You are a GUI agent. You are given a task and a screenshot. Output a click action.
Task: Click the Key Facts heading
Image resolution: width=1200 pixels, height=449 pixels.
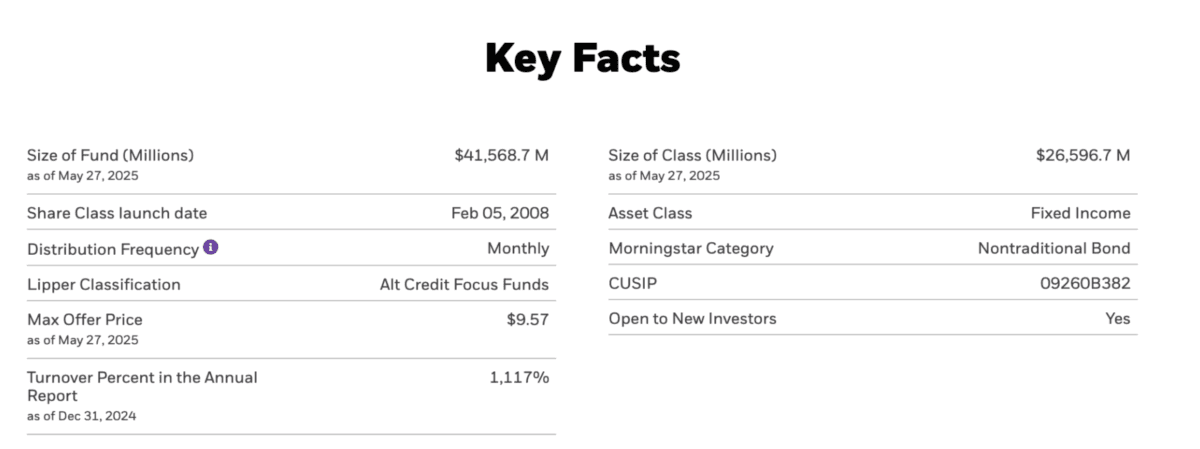pyautogui.click(x=583, y=59)
